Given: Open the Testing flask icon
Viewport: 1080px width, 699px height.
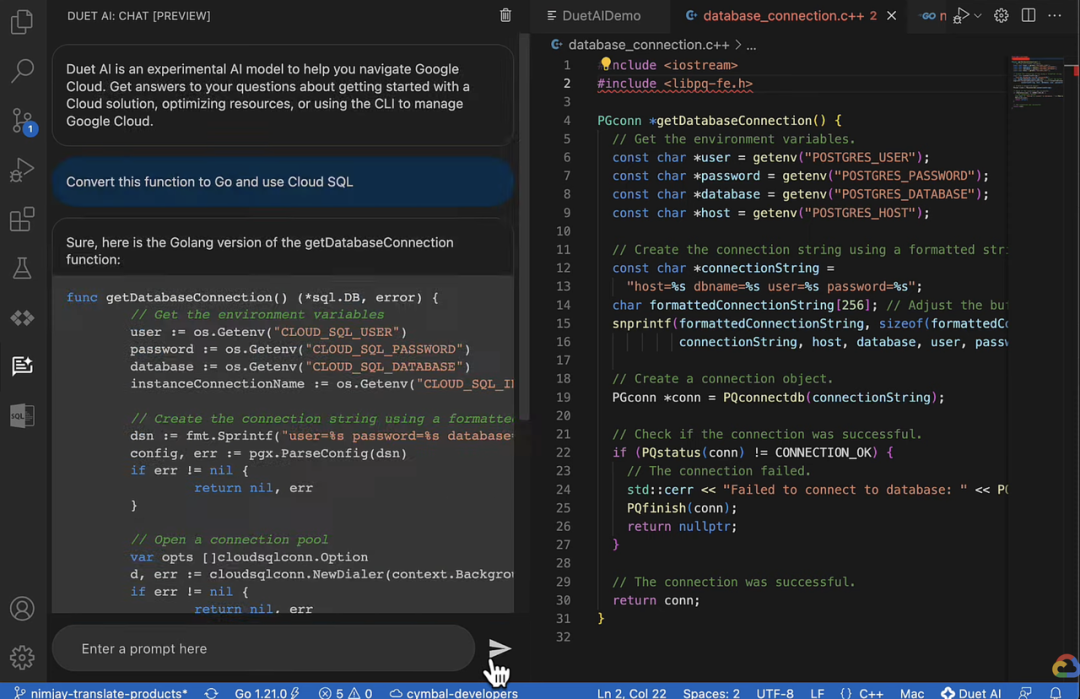Looking at the screenshot, I should [22, 268].
